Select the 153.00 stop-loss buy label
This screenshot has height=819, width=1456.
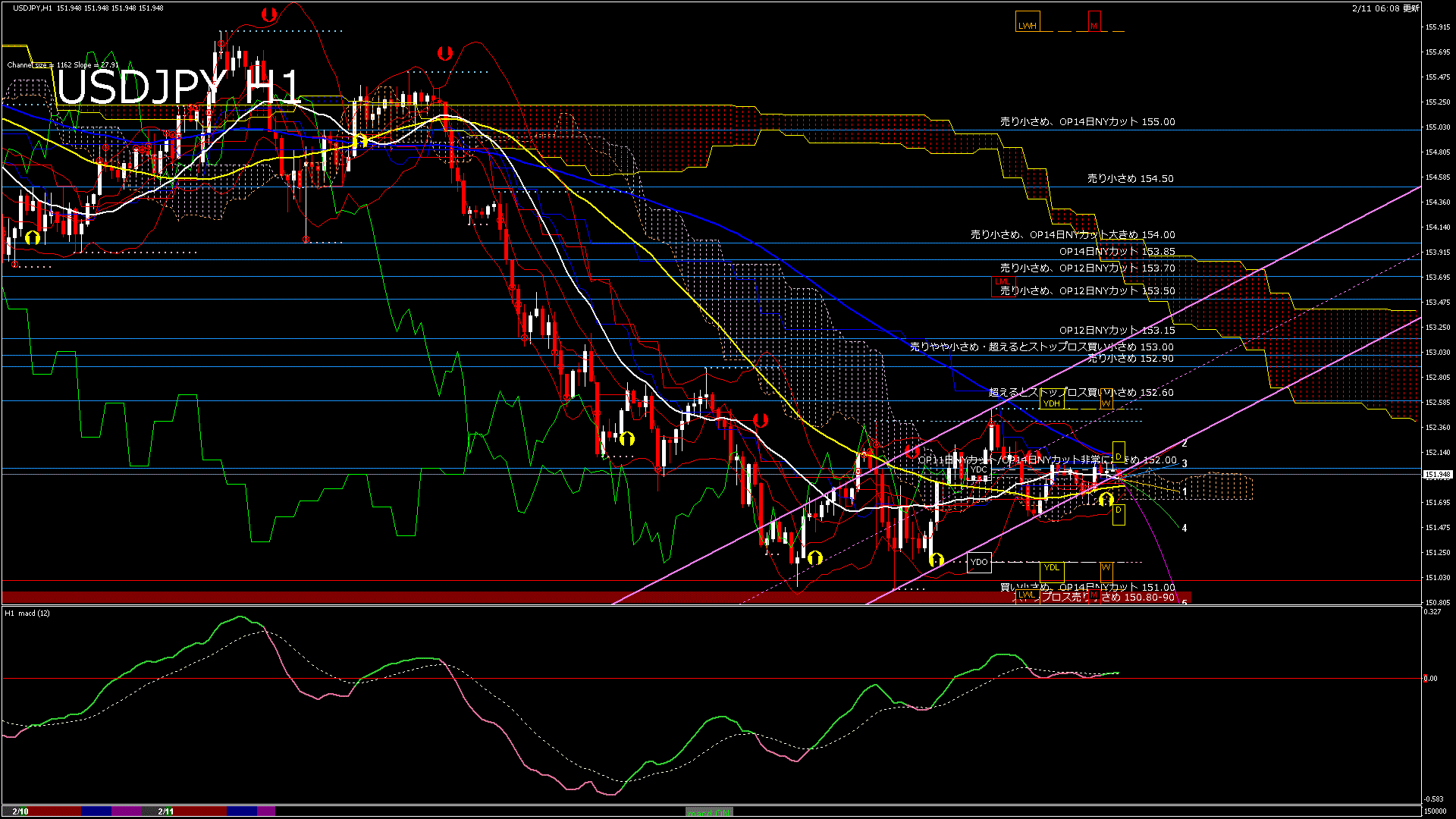(x=1042, y=347)
